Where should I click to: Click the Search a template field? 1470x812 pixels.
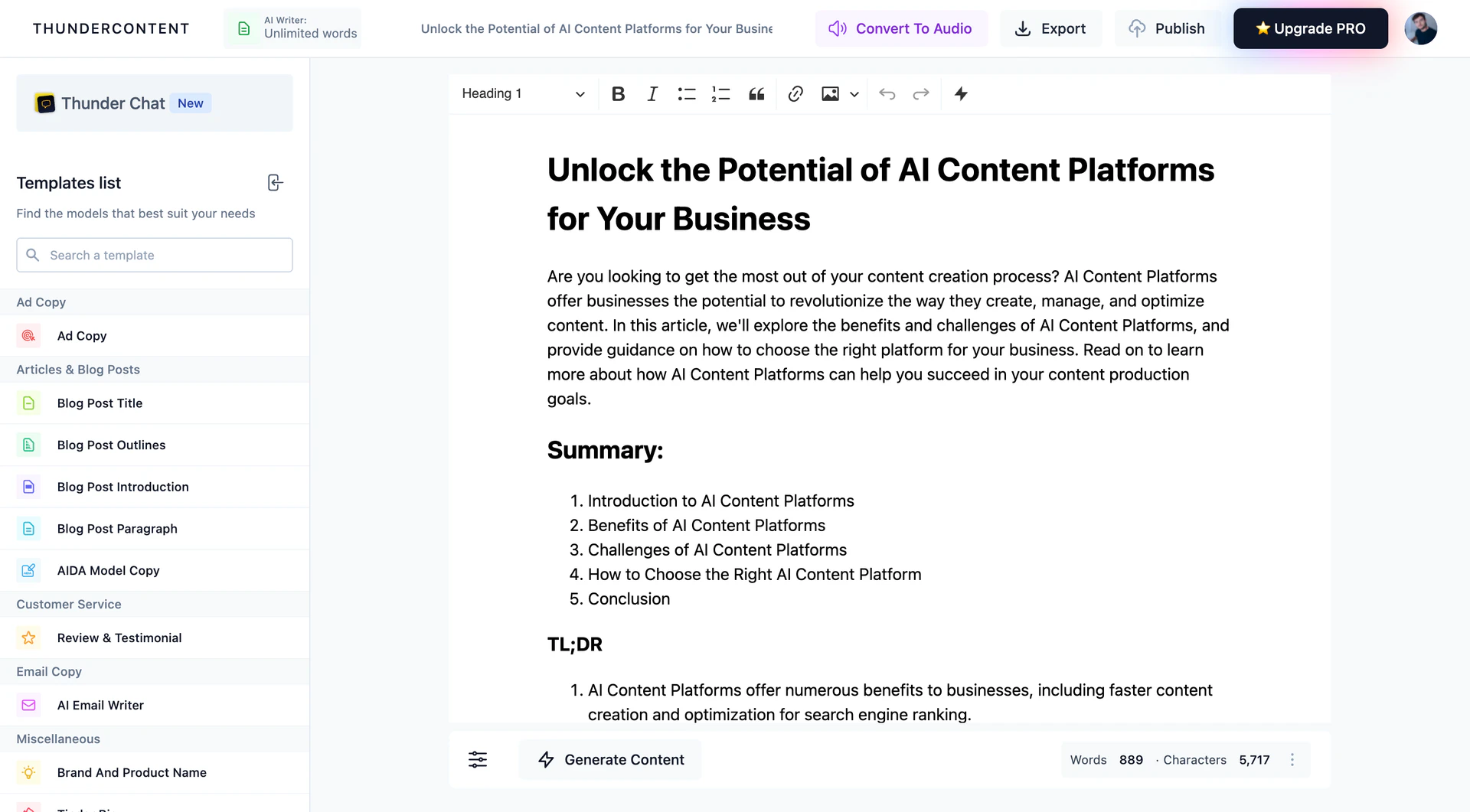click(155, 255)
